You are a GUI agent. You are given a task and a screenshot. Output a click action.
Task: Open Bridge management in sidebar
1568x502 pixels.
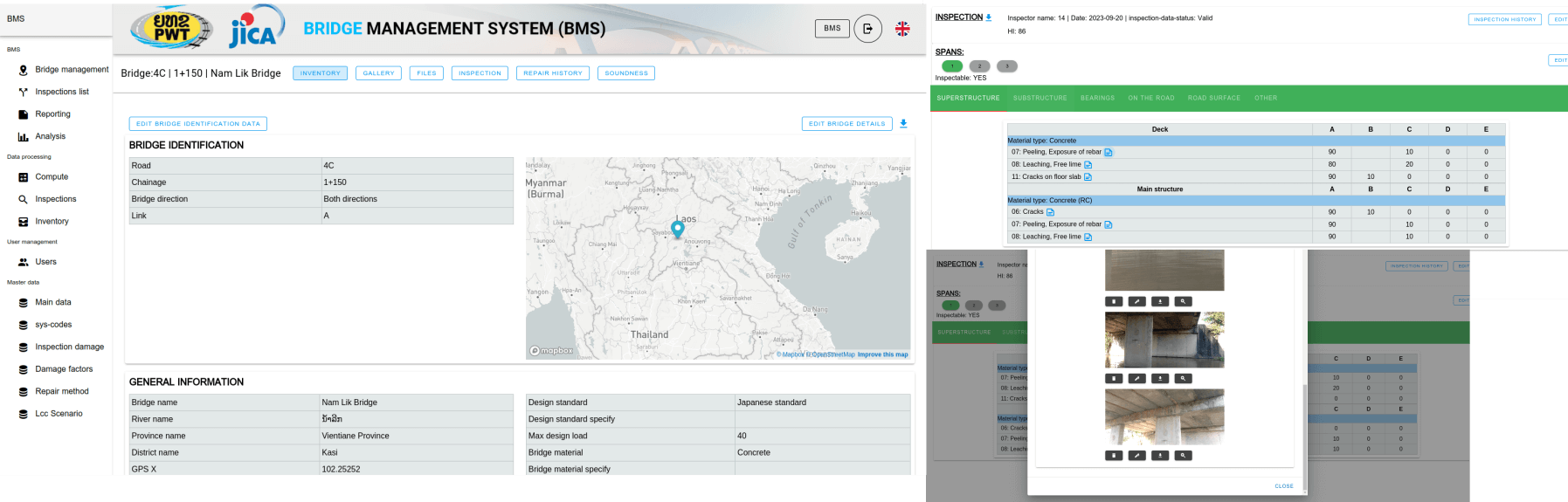click(63, 69)
